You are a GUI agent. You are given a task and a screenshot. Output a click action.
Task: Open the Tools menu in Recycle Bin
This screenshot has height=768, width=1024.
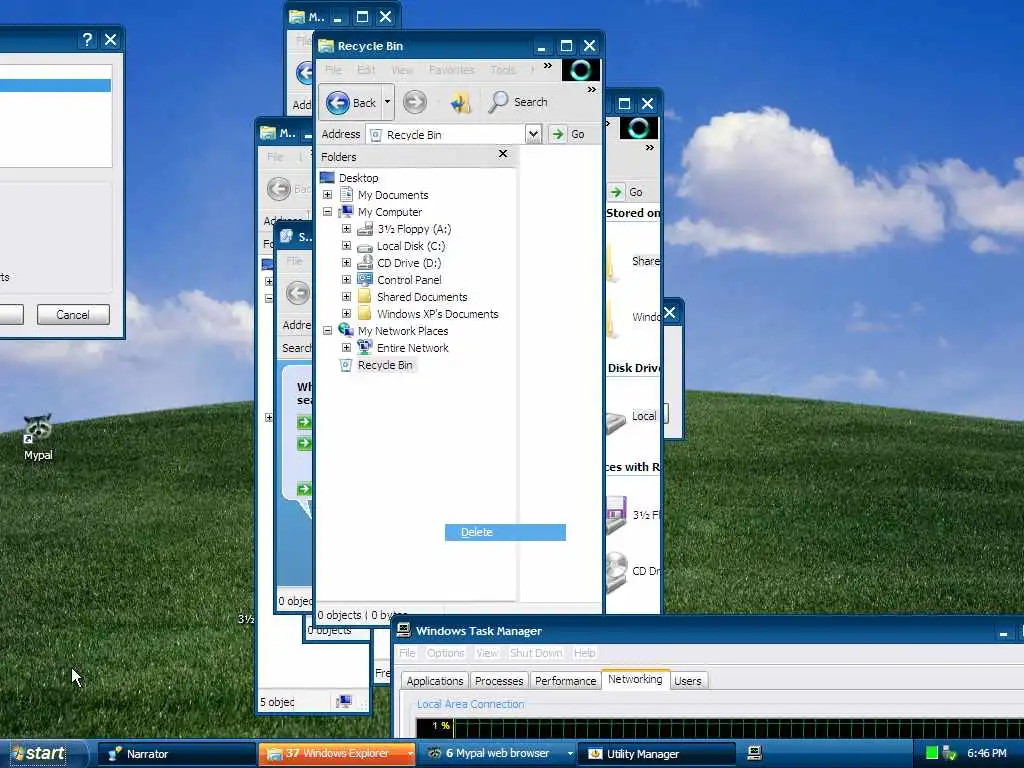(503, 69)
